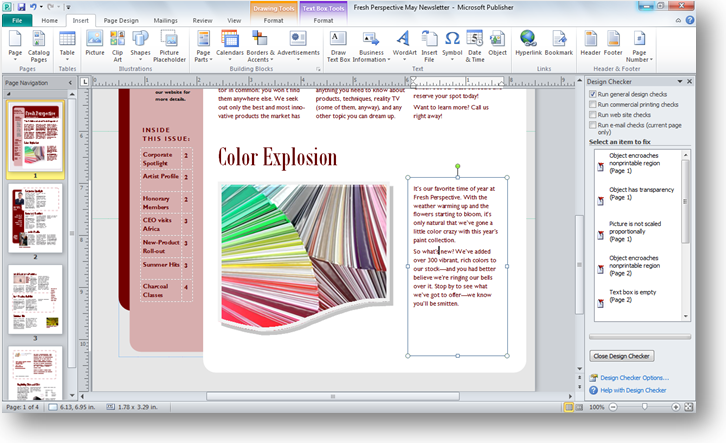The image size is (726, 443).
Task: Edit the page Footer
Action: [x=613, y=44]
